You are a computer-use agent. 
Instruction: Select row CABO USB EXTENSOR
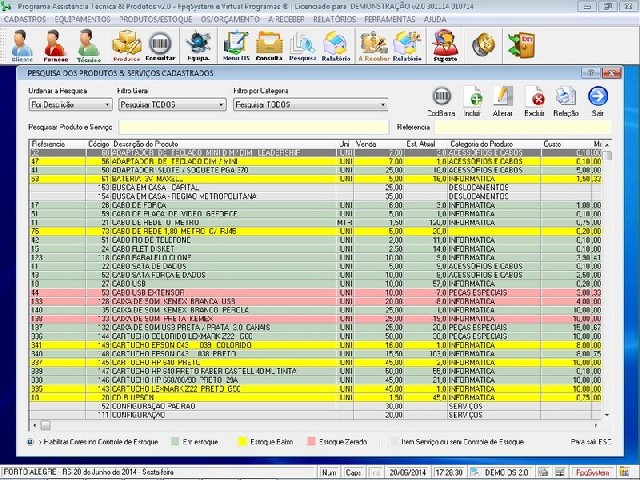(316, 293)
